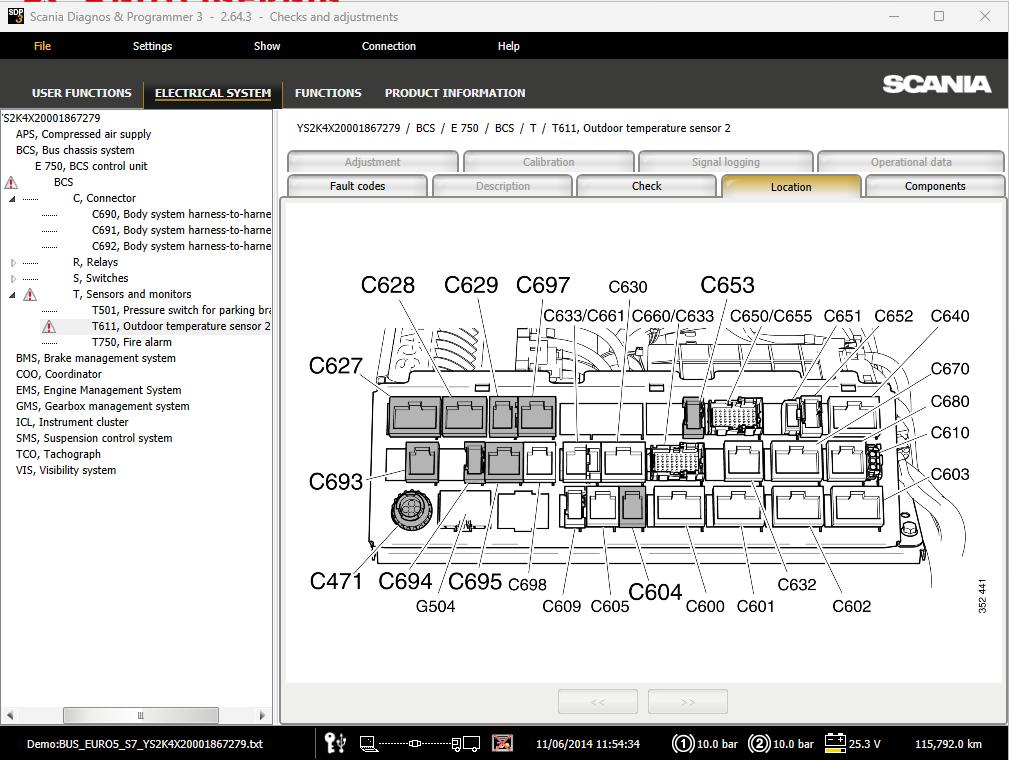Open the File menu

pos(42,46)
